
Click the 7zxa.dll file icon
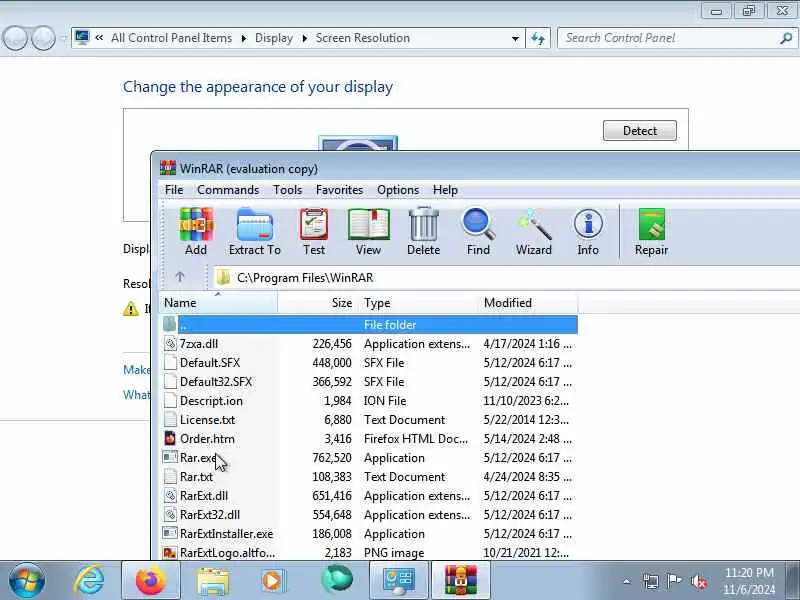[x=170, y=344]
